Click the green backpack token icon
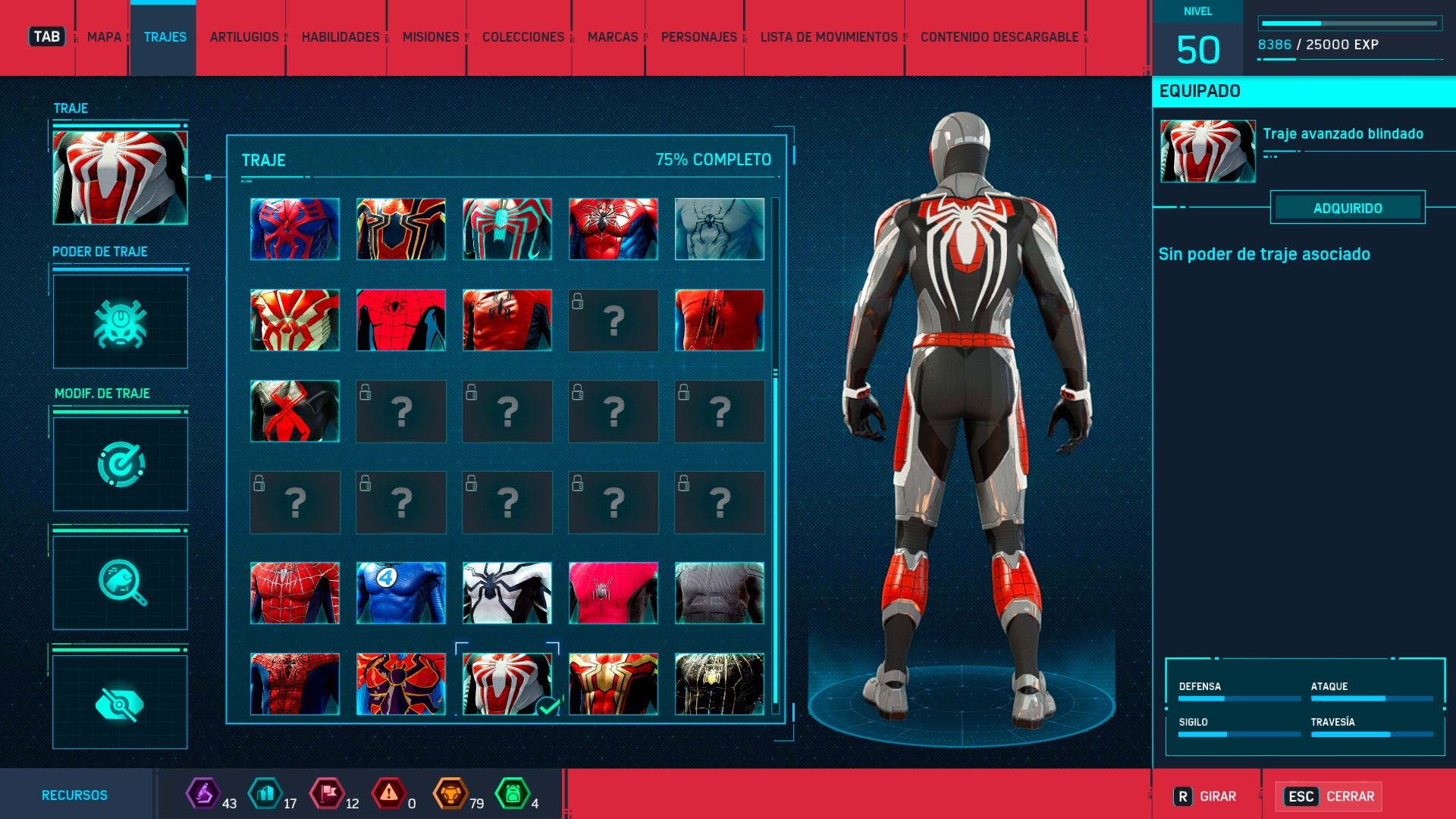The width and height of the screenshot is (1456, 819). coord(512,794)
